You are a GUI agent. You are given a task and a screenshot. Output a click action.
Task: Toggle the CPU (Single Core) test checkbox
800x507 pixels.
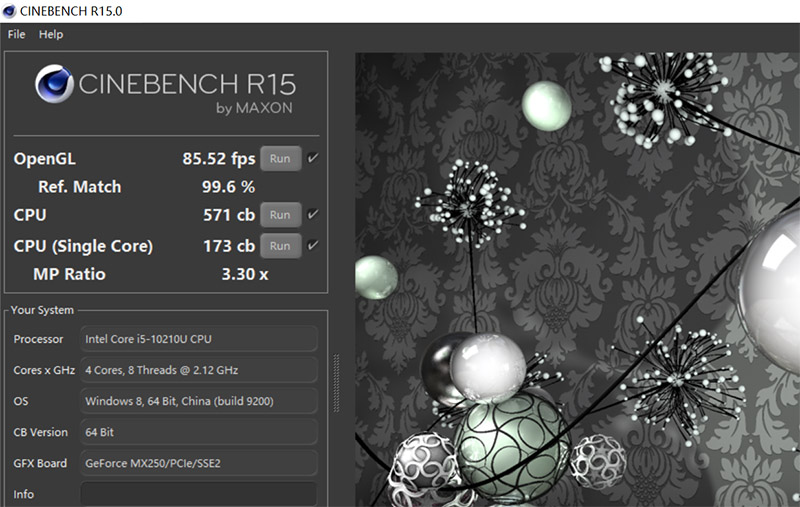point(313,245)
